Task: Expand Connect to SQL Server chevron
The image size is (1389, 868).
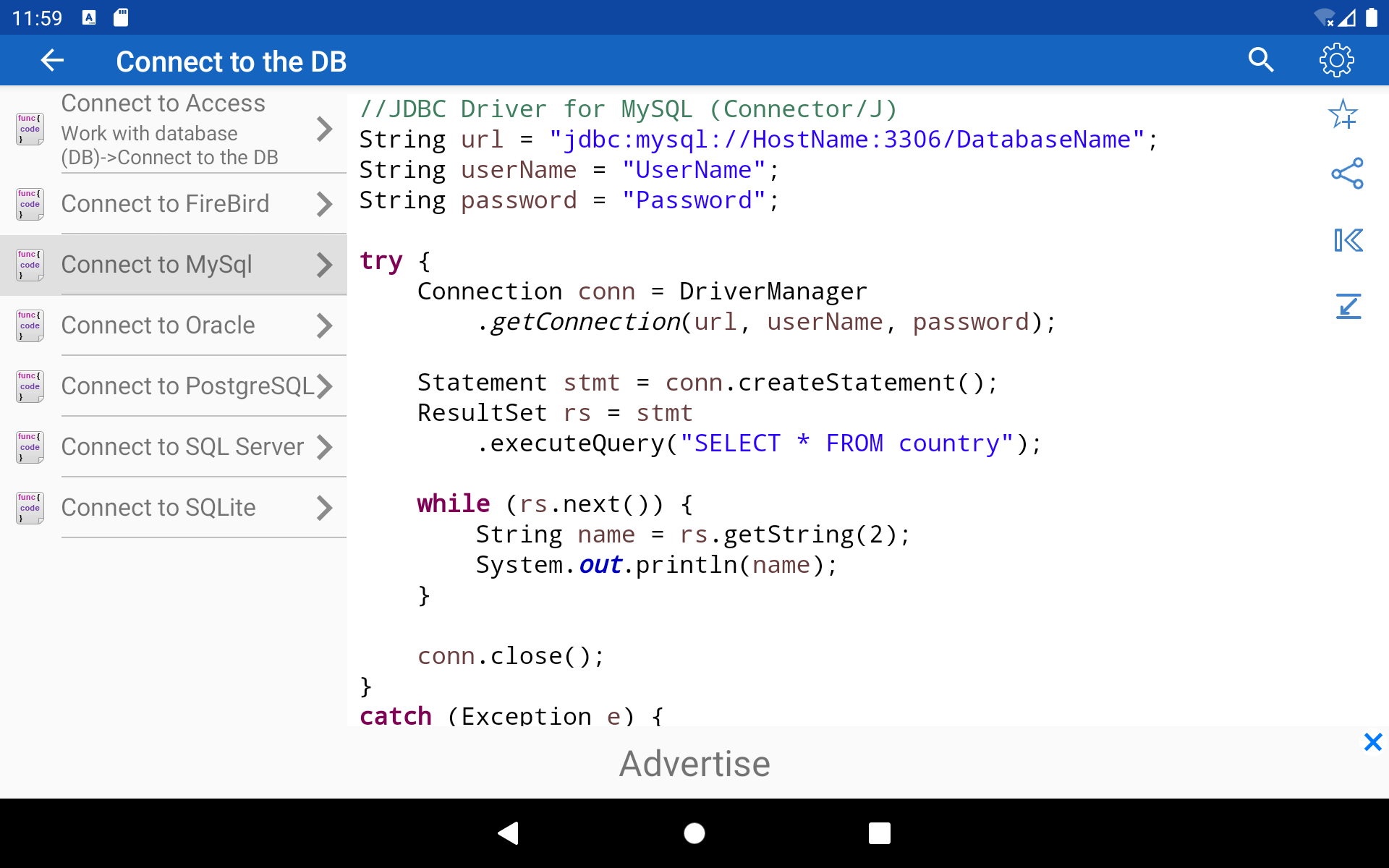Action: [324, 448]
